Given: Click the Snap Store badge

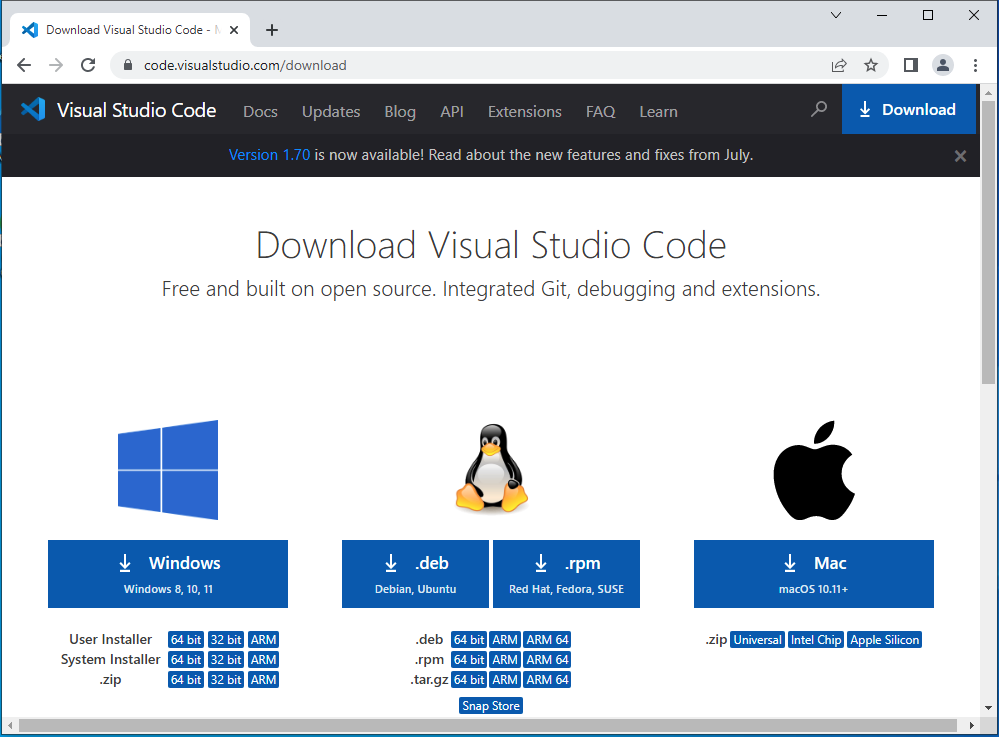Looking at the screenshot, I should (x=490, y=705).
